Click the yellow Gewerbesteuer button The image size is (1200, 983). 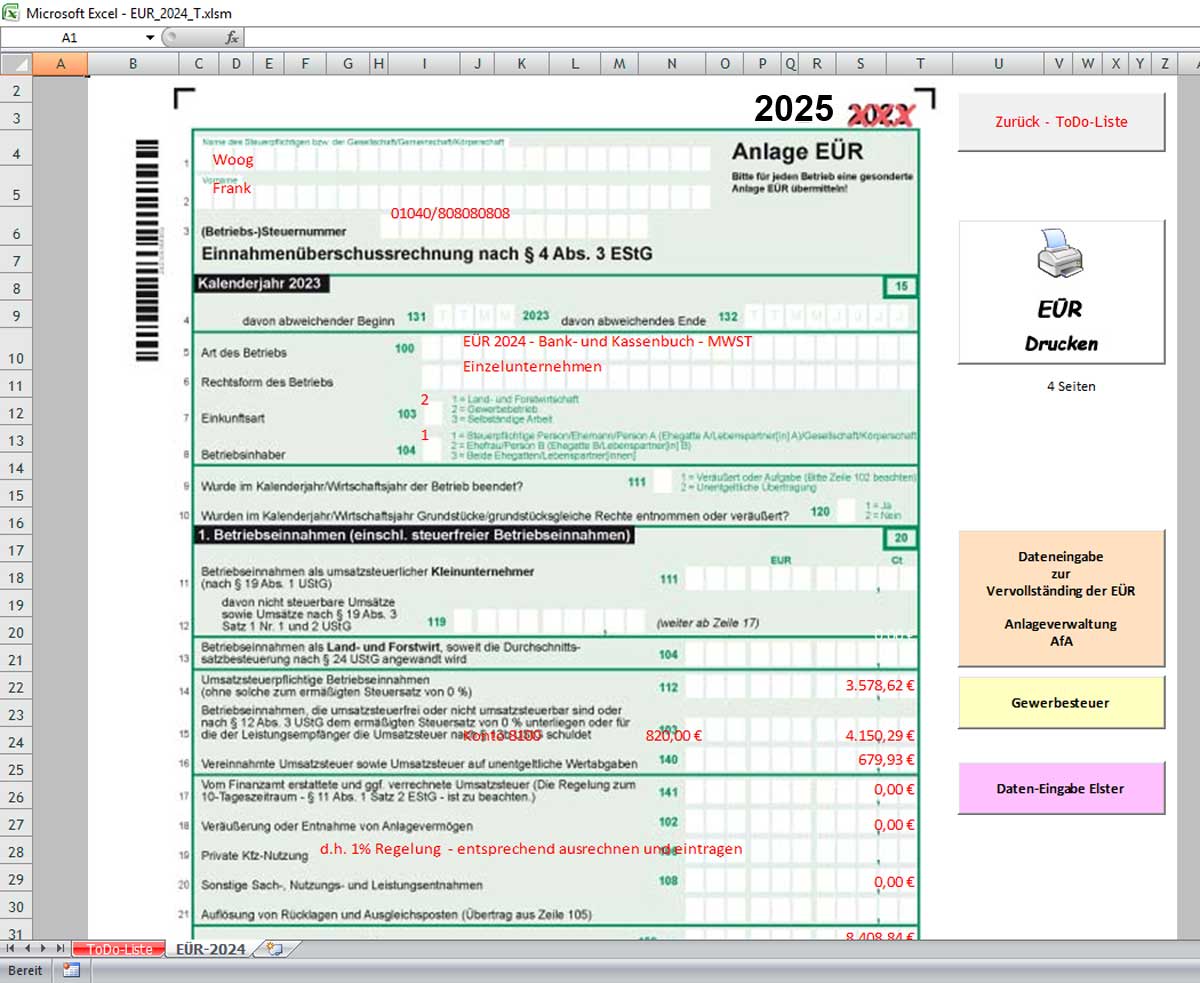tap(1061, 703)
